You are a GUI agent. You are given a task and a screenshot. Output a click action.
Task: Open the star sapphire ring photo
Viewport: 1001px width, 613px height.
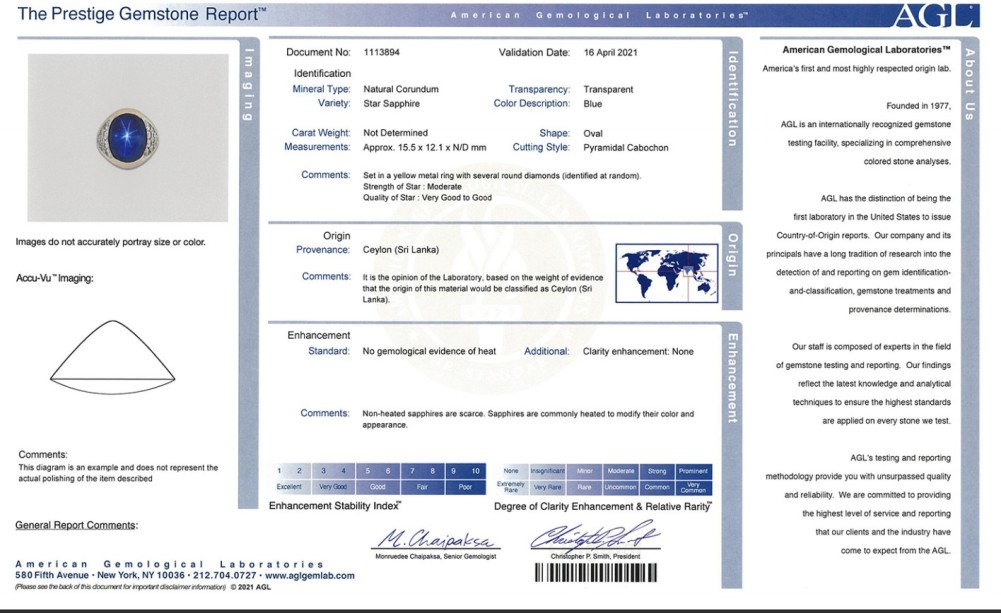128,137
